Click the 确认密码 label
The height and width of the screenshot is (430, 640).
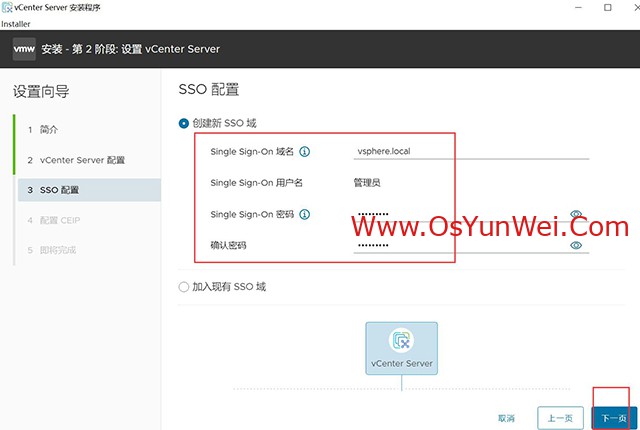[228, 245]
